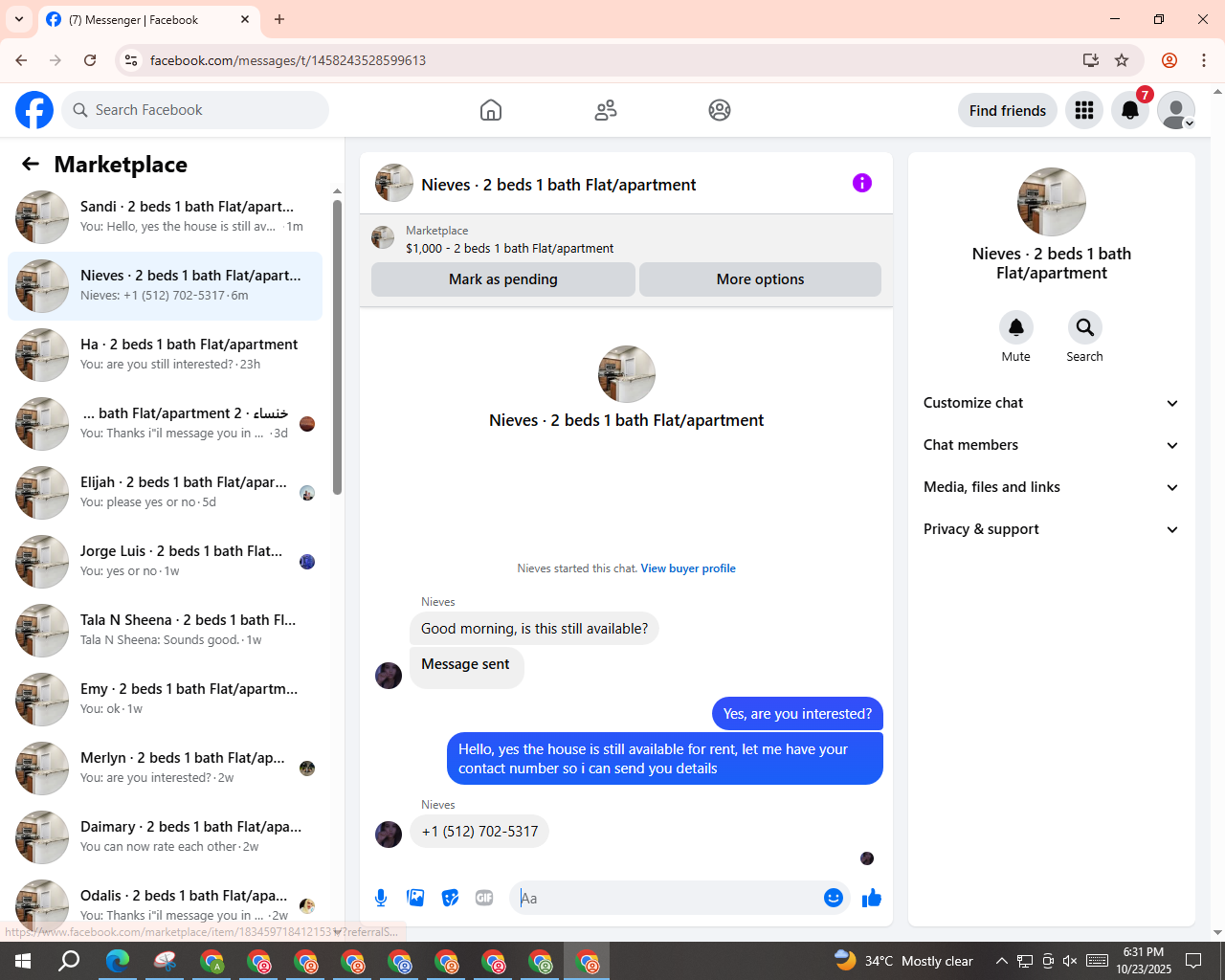Expand Privacy & support section

pyautogui.click(x=1052, y=529)
